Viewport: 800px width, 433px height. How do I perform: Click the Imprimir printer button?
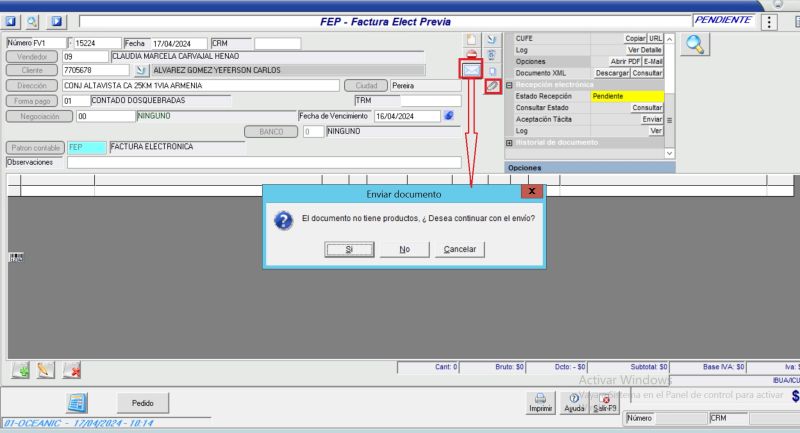coord(540,402)
